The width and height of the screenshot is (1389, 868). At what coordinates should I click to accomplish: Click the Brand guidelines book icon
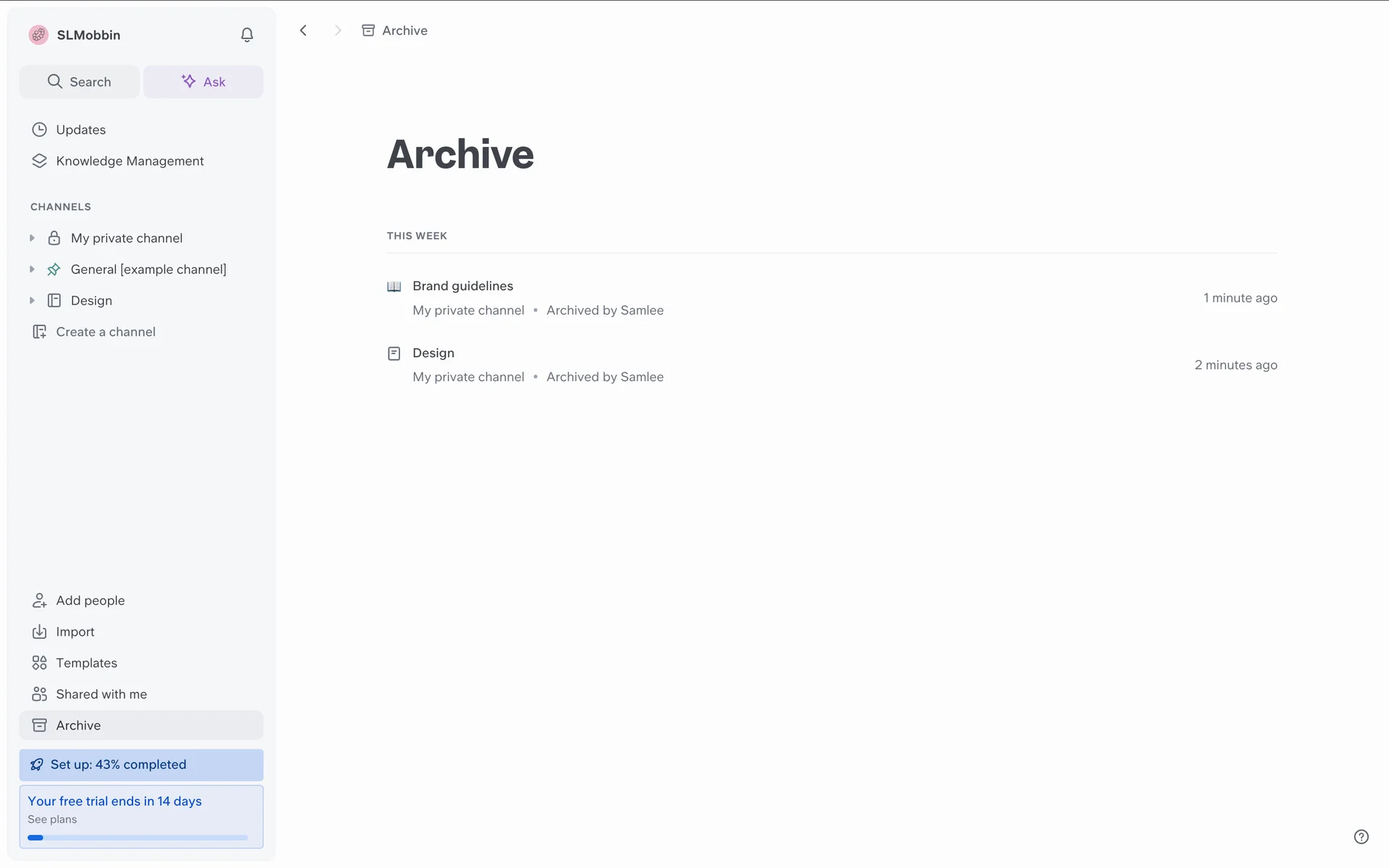[394, 286]
